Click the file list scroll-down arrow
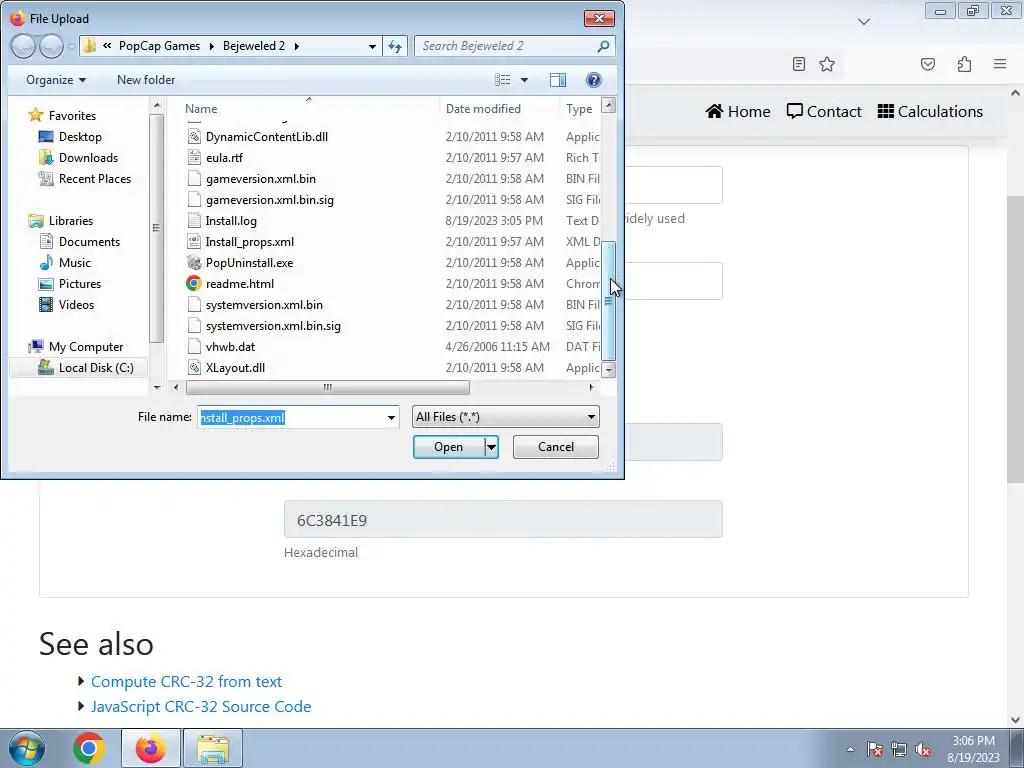The height and width of the screenshot is (768, 1024). (608, 370)
